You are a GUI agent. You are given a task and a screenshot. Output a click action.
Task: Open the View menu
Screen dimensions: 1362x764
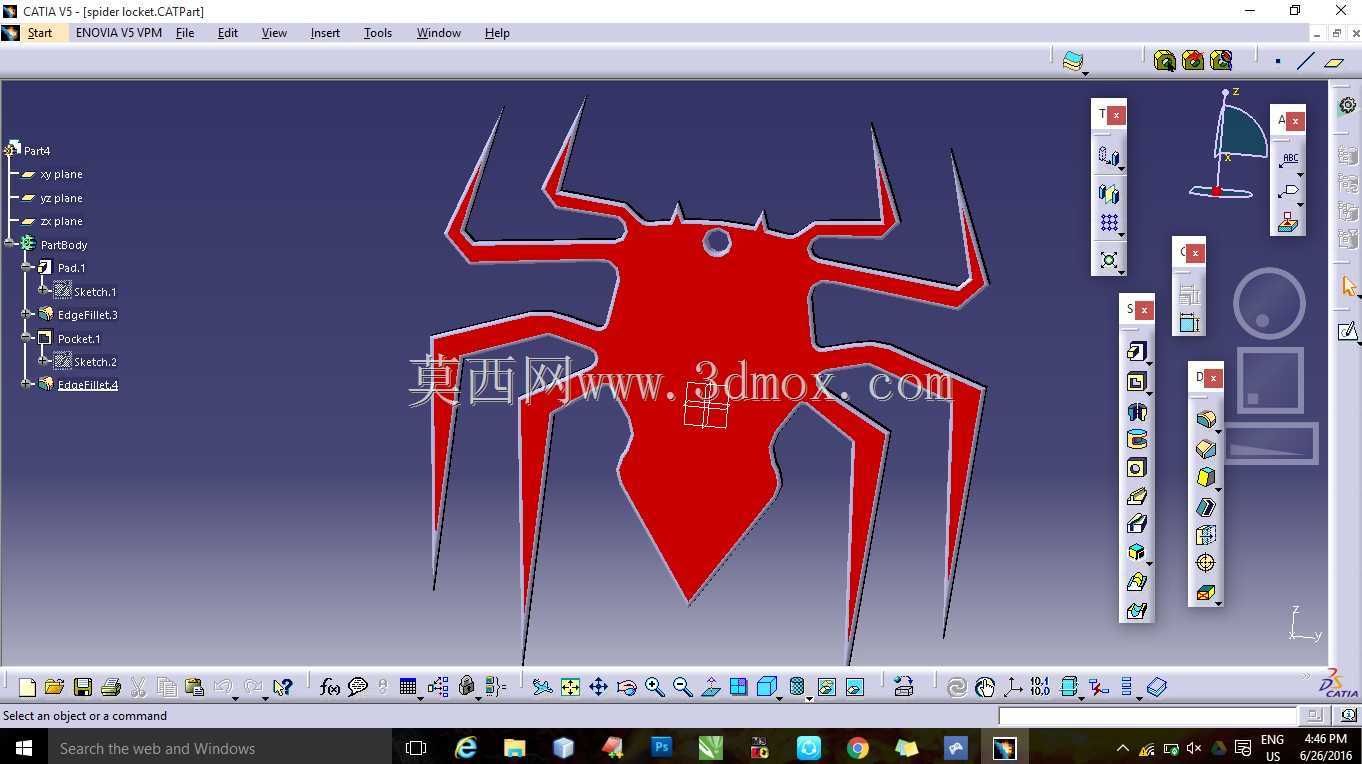pos(274,33)
